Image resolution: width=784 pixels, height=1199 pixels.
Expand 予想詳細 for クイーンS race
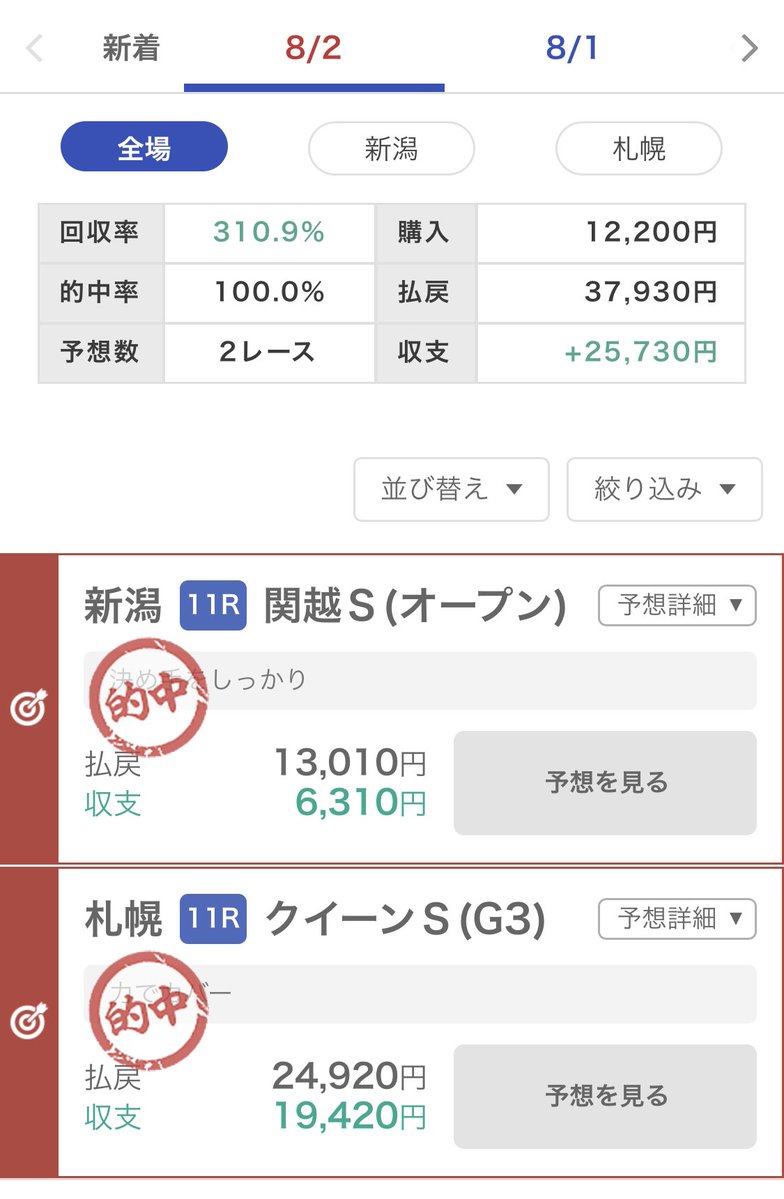[x=677, y=918]
